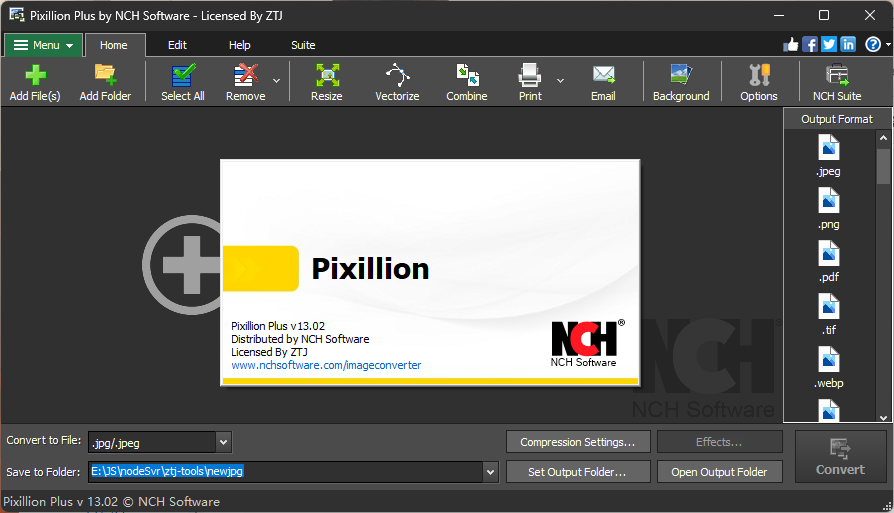This screenshot has height=513, width=894.
Task: Switch to the Help tab
Action: pos(239,45)
